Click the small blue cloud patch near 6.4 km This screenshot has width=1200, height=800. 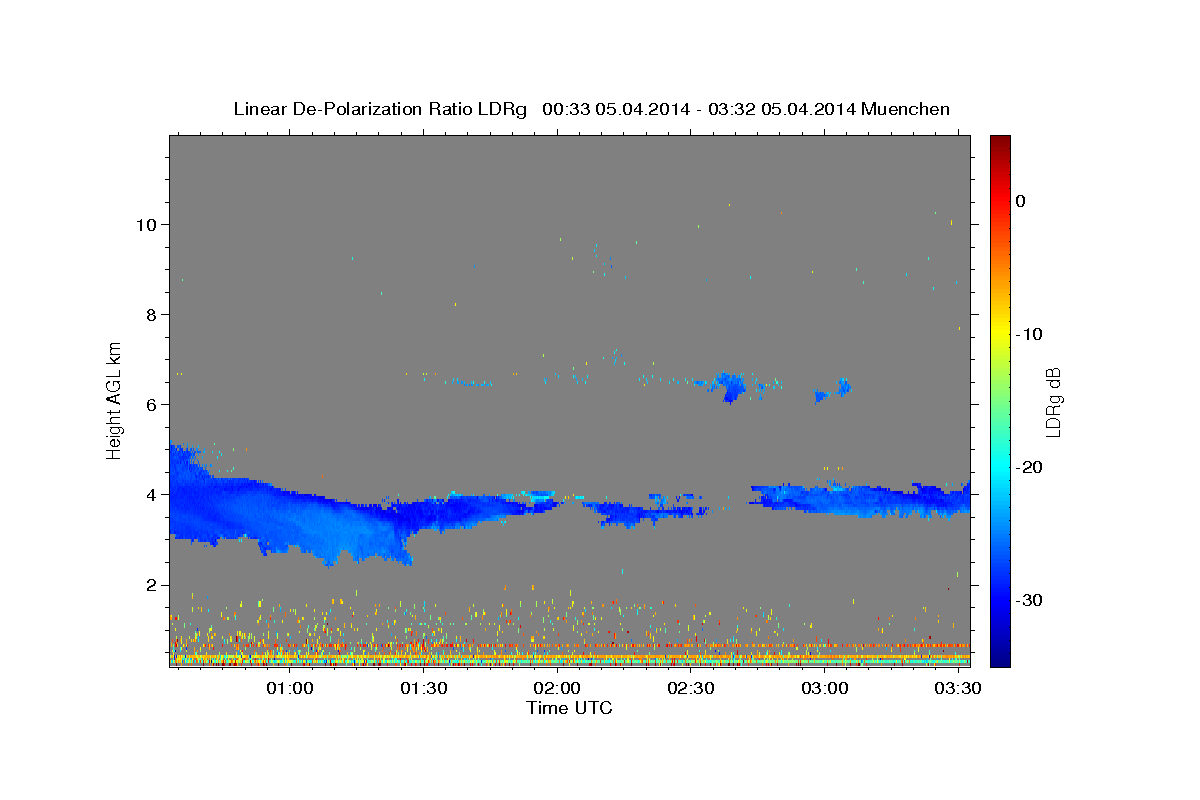pos(730,386)
